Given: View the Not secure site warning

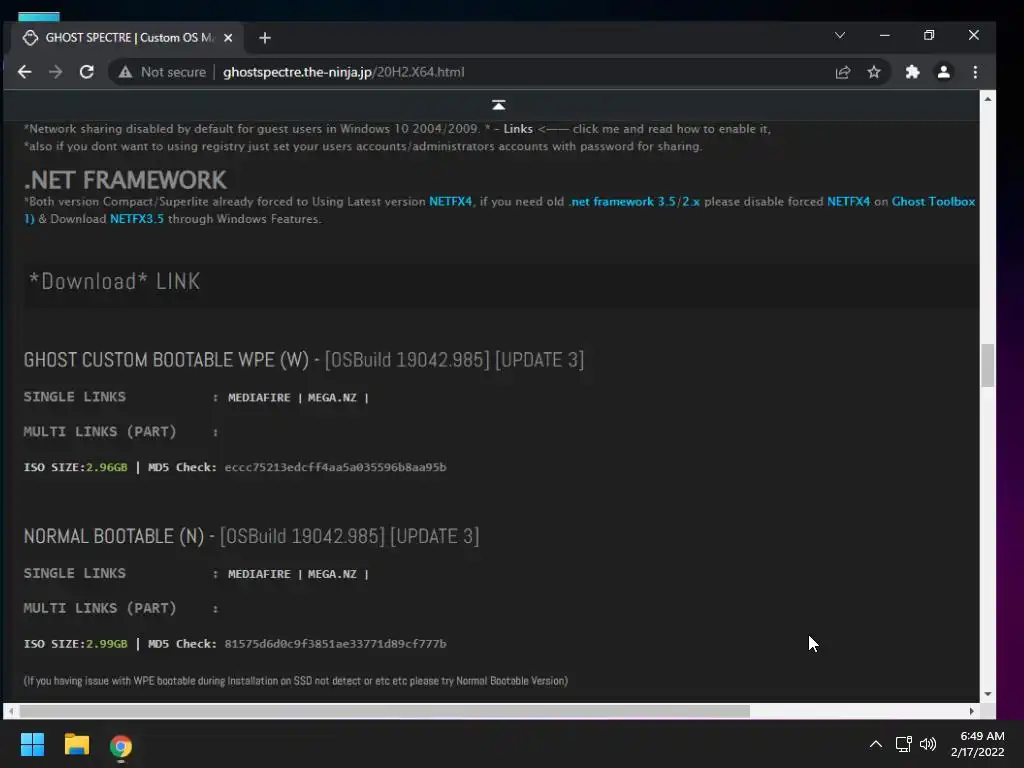Looking at the screenshot, I should click(162, 72).
